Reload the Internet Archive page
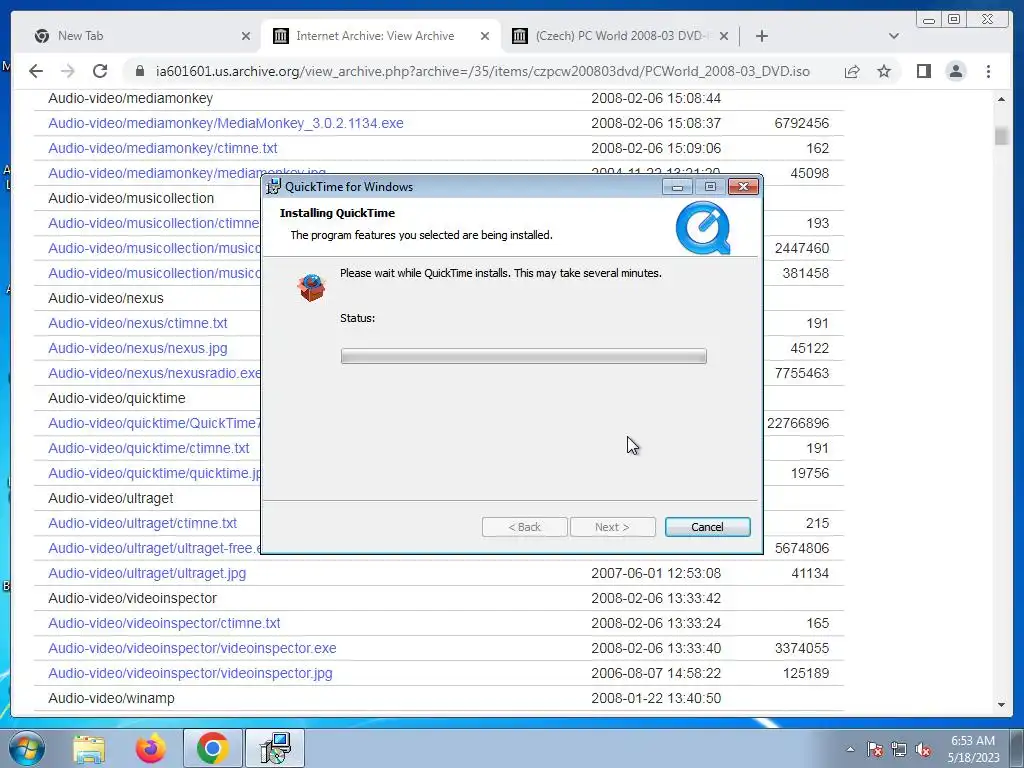1024x768 pixels. point(99,71)
